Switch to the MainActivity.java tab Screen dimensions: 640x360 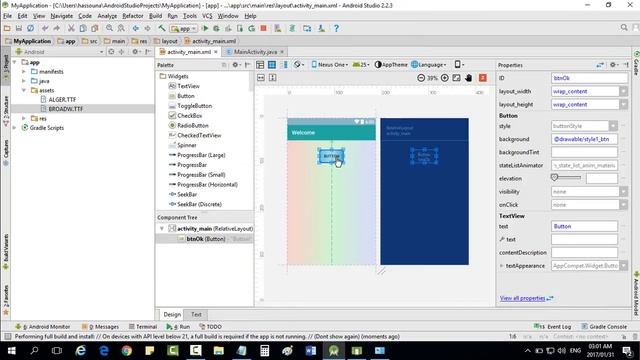pyautogui.click(x=255, y=52)
